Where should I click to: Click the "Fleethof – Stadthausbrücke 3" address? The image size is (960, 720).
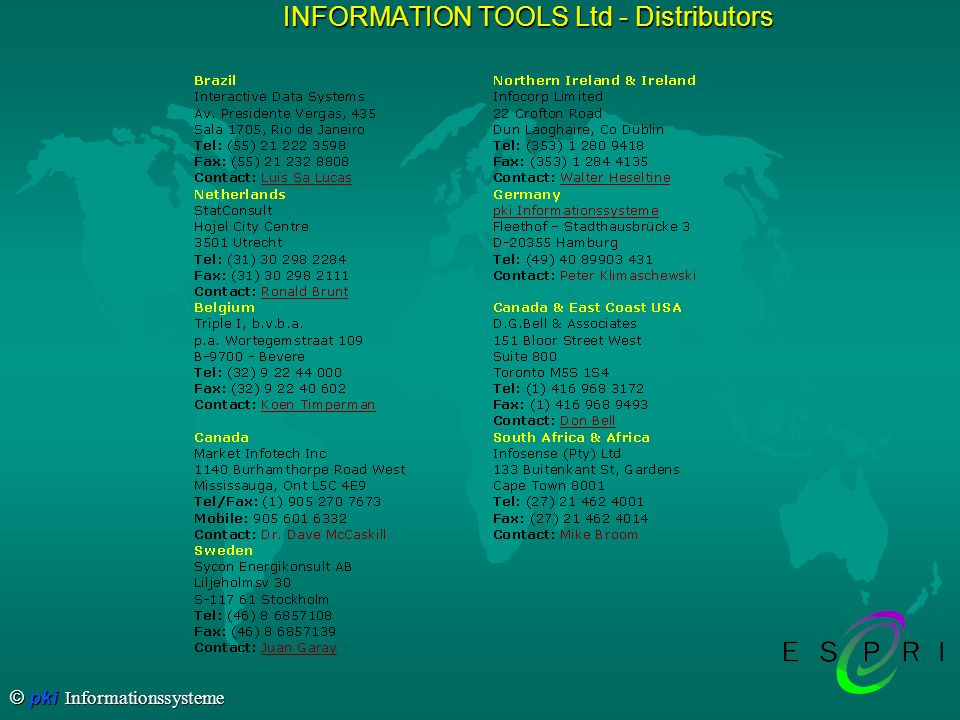coord(591,227)
